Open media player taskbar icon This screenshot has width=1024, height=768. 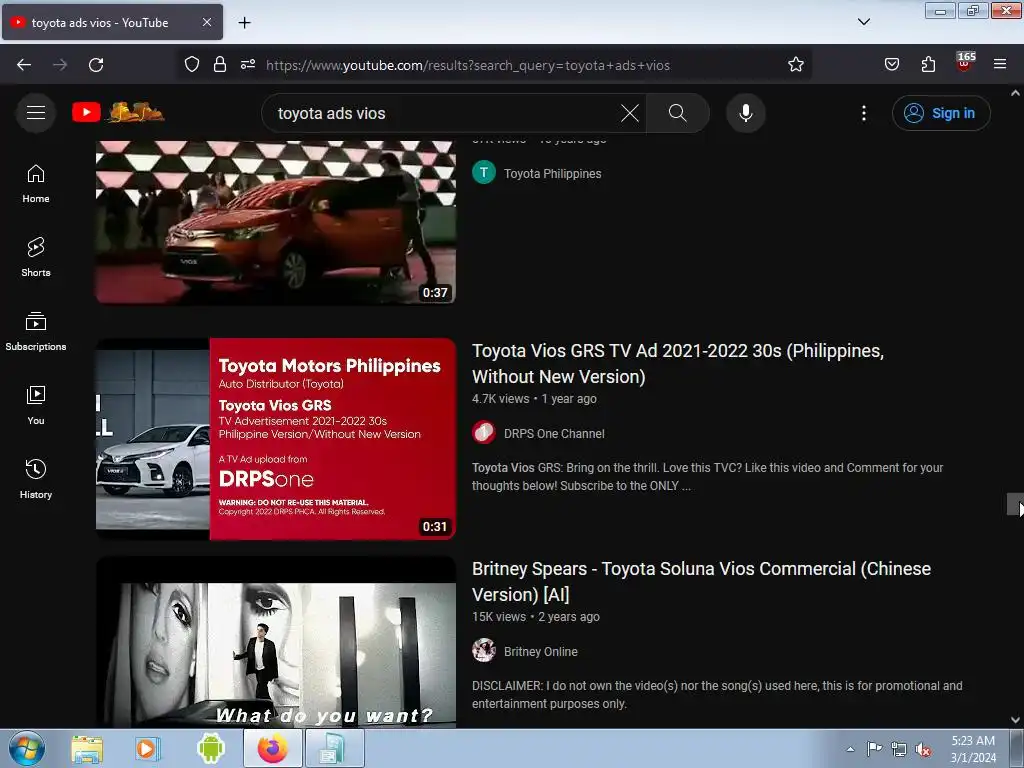click(x=148, y=749)
